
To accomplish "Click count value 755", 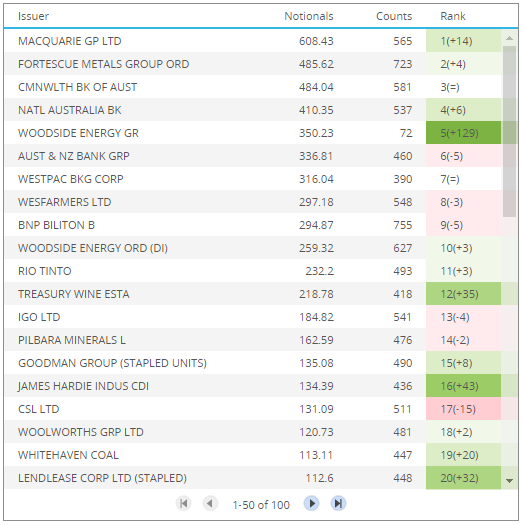I will point(402,225).
